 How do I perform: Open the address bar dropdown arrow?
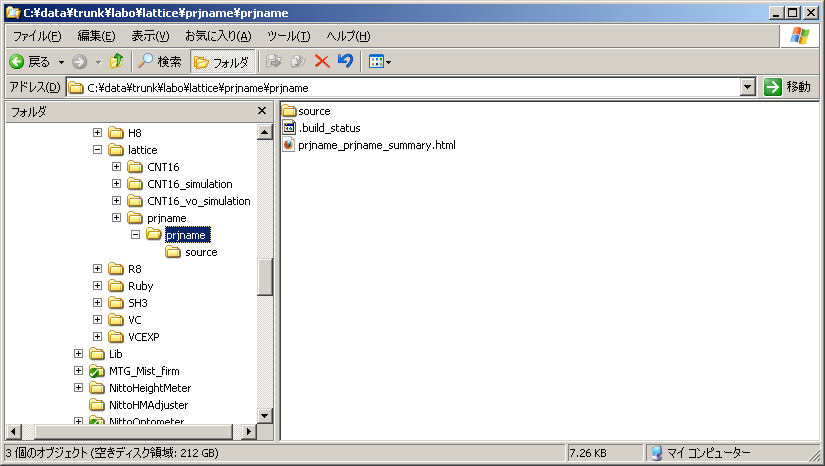[x=748, y=87]
